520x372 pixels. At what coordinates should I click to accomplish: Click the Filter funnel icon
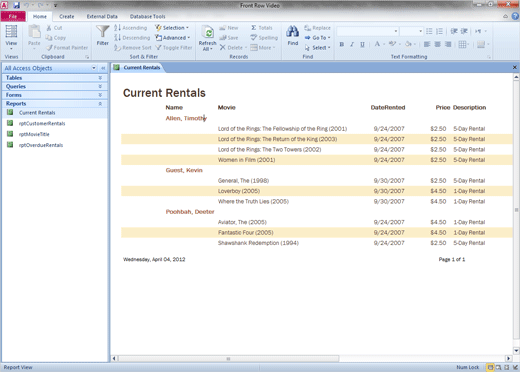pyautogui.click(x=102, y=31)
